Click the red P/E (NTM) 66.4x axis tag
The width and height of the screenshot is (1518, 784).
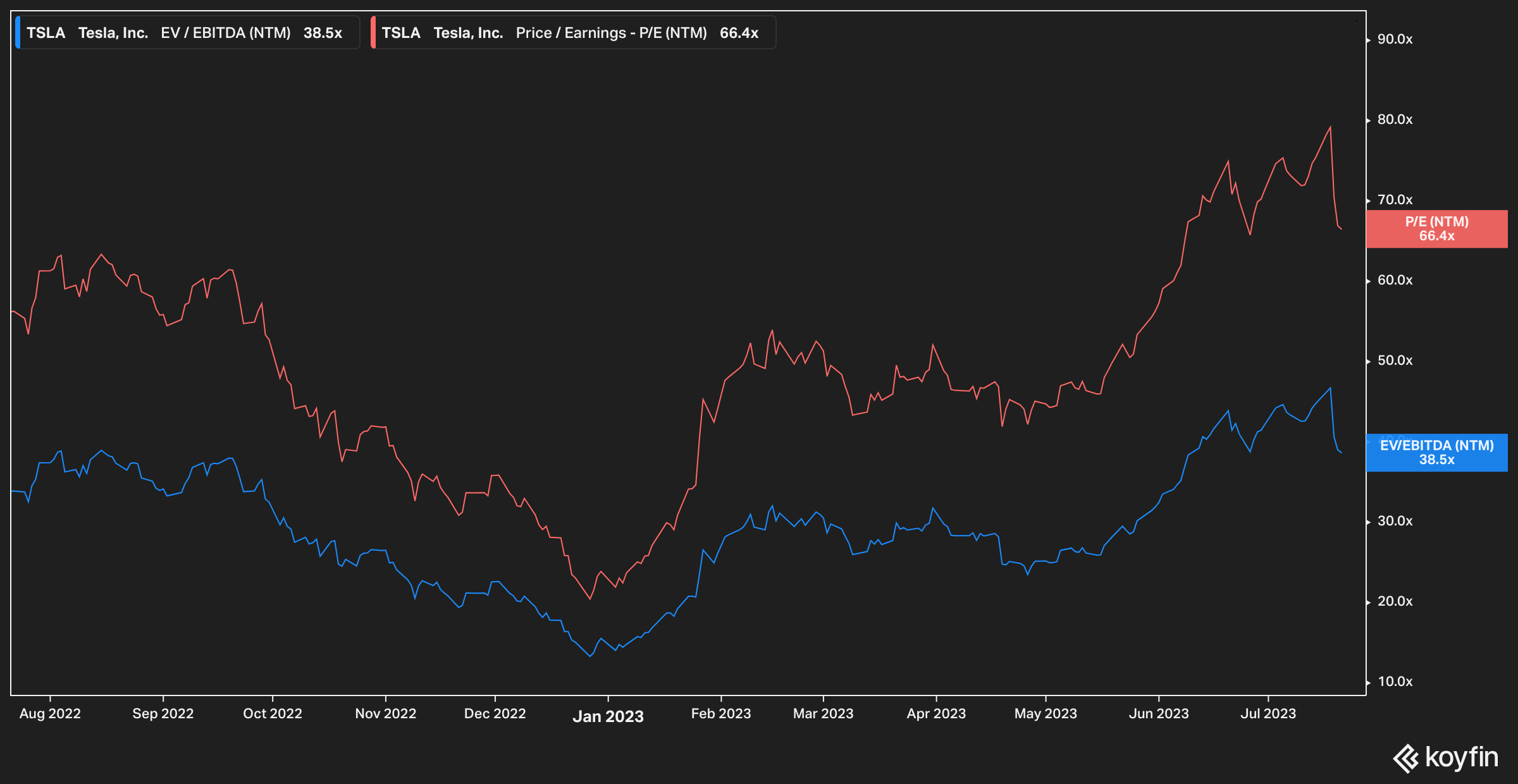[x=1436, y=229]
